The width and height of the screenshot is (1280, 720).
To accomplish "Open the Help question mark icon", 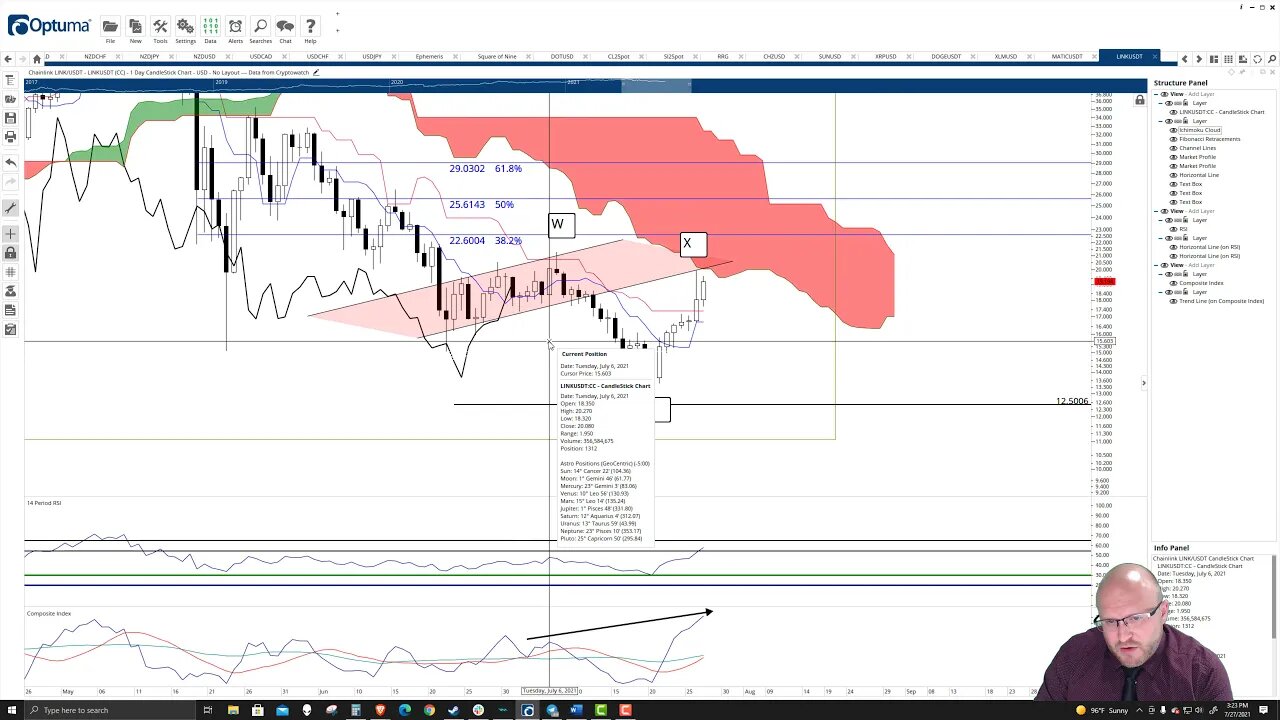I will 310,26.
